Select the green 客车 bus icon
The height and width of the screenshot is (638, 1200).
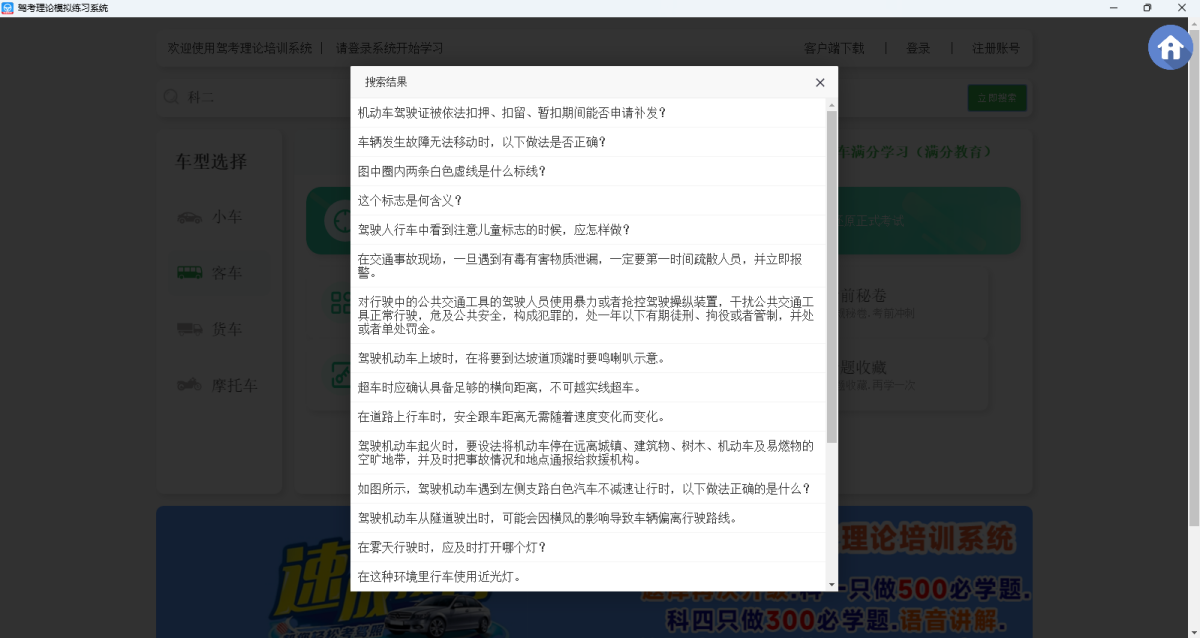(189, 272)
